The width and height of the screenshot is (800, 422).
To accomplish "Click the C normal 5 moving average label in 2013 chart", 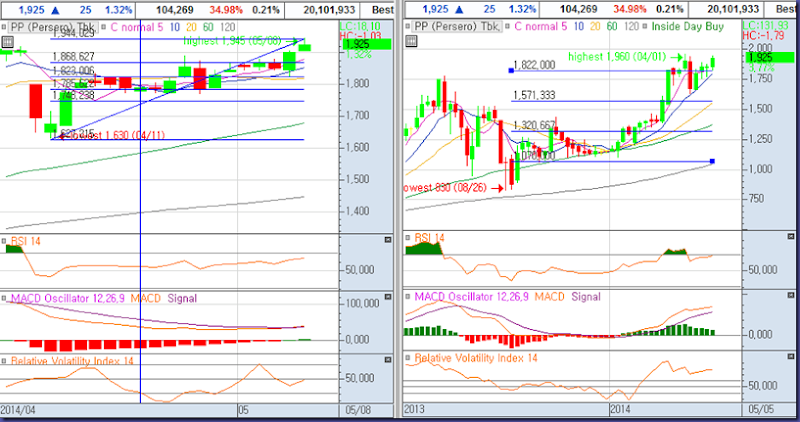I will pyautogui.click(x=540, y=26).
